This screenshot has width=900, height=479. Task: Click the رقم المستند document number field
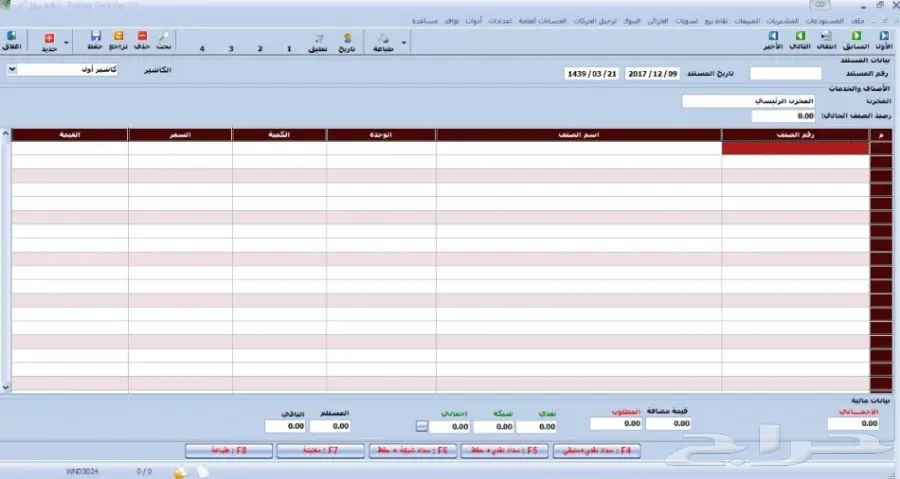pos(778,74)
